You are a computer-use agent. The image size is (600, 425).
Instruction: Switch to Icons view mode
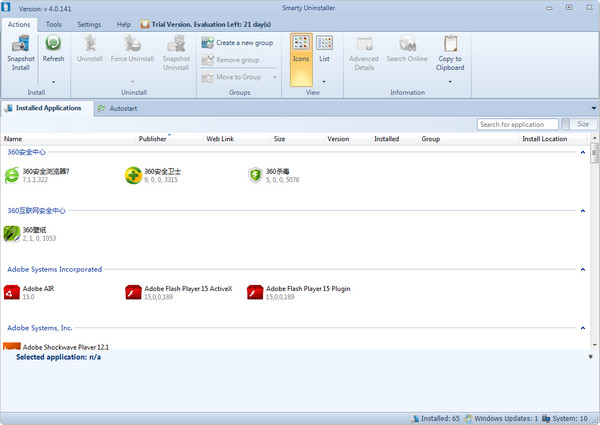(300, 49)
